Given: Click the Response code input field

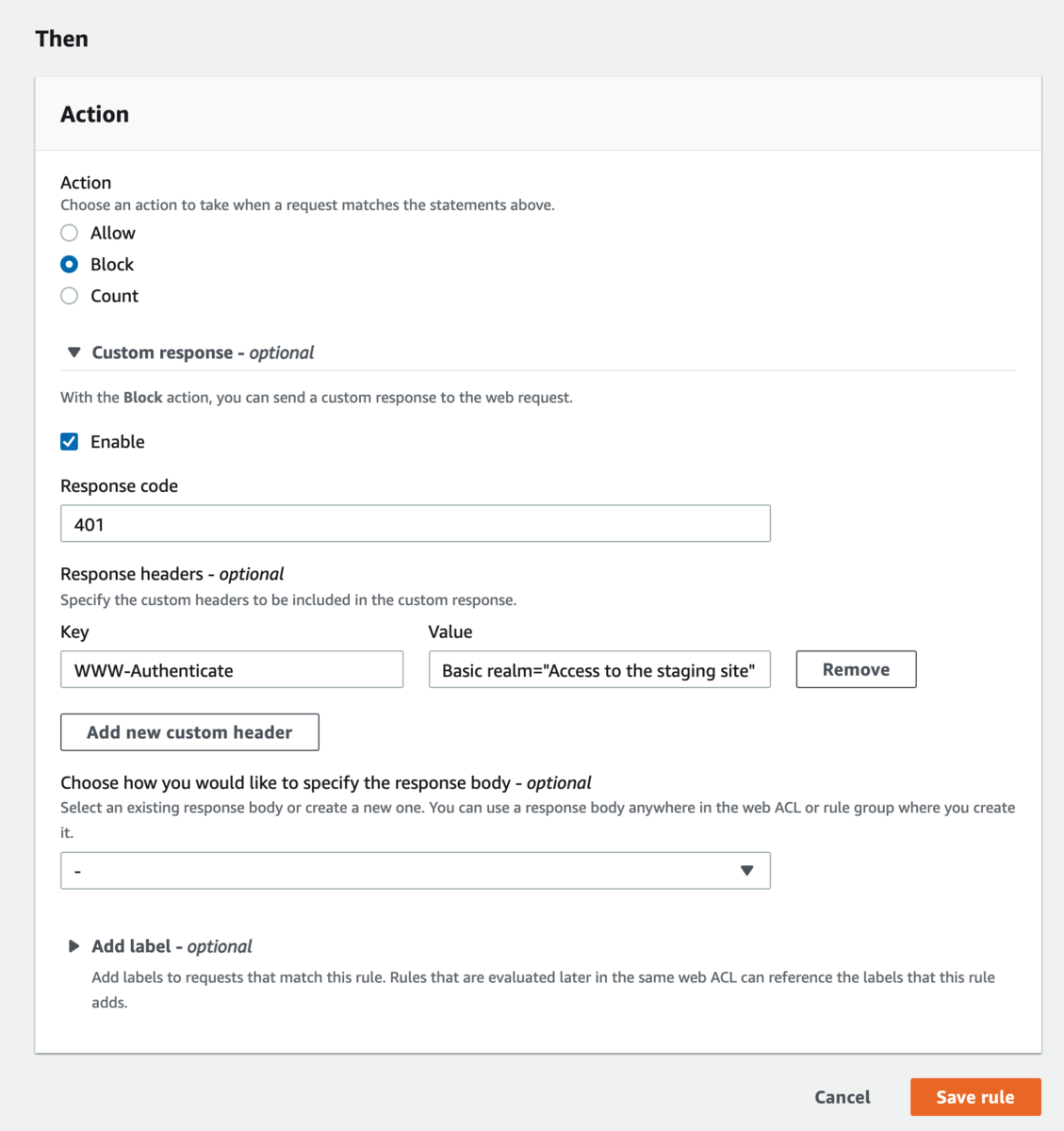Looking at the screenshot, I should (415, 524).
